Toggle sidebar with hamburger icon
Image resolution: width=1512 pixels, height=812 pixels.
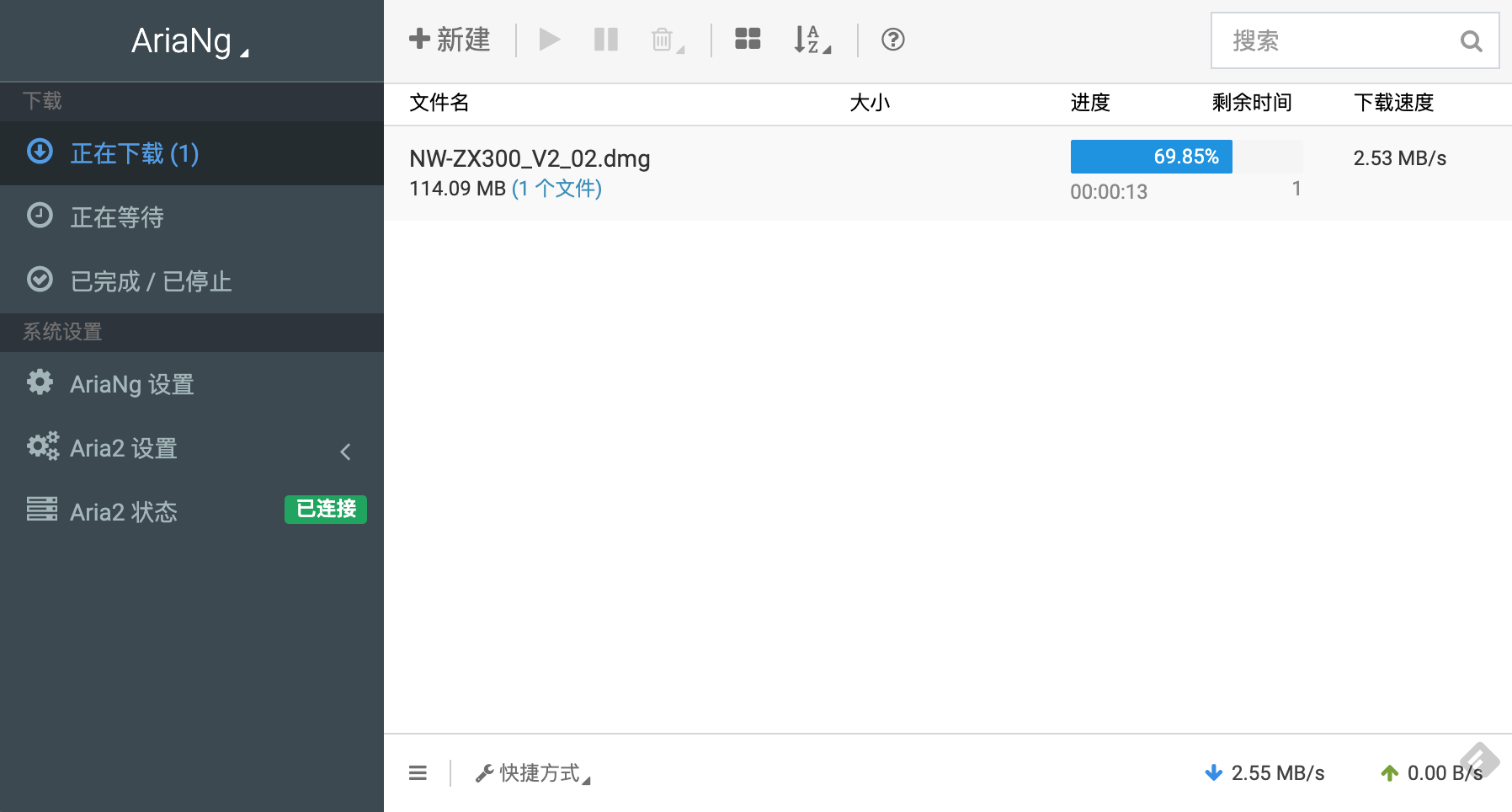tap(418, 773)
